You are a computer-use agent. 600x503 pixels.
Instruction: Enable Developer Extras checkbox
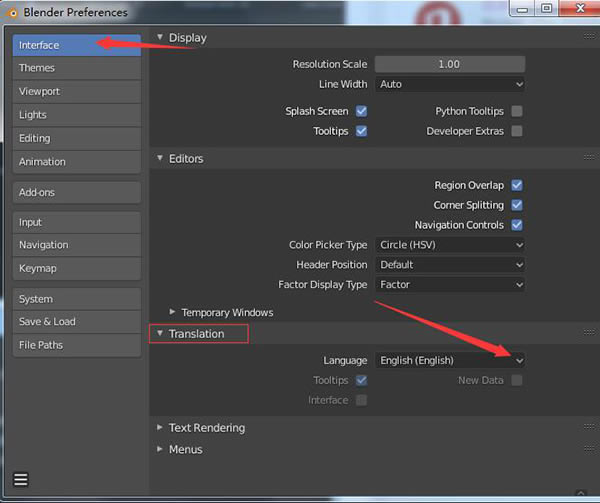[517, 131]
